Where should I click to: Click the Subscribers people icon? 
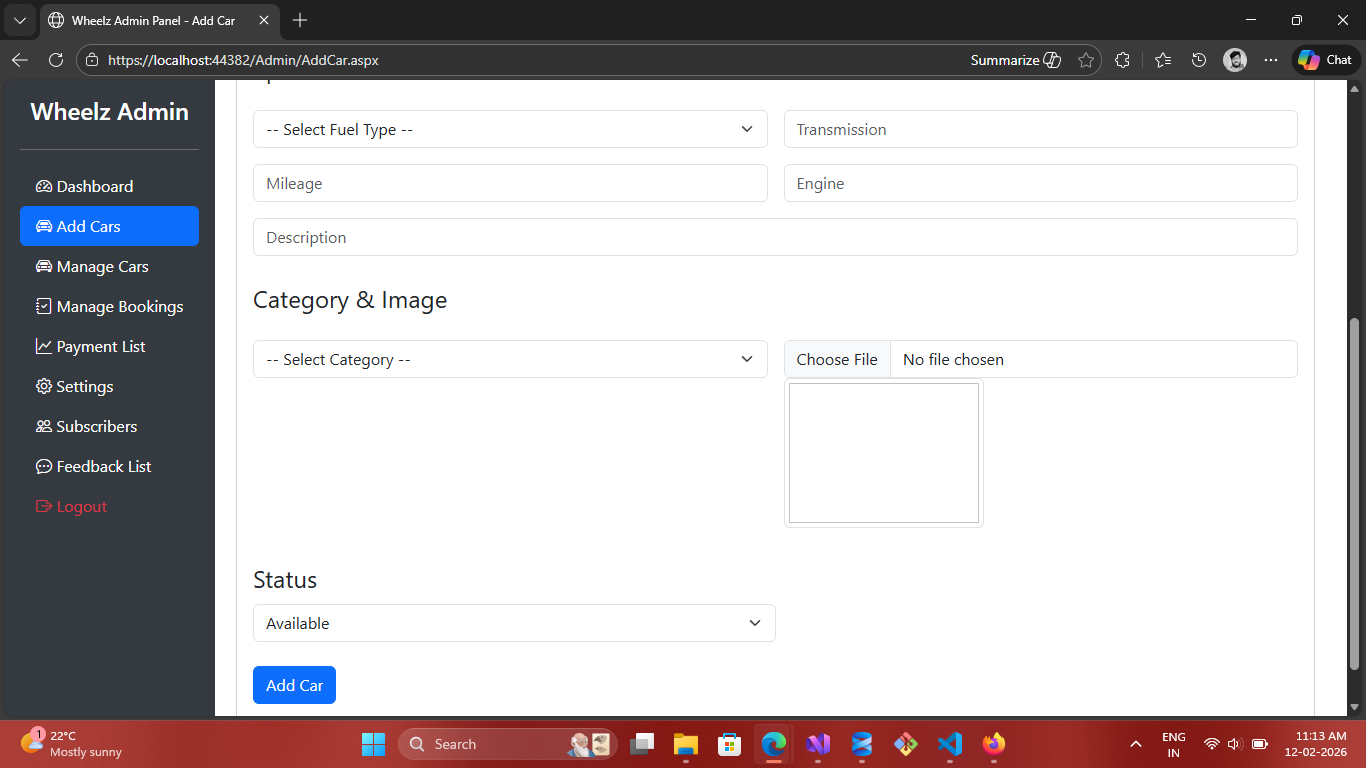coord(43,427)
